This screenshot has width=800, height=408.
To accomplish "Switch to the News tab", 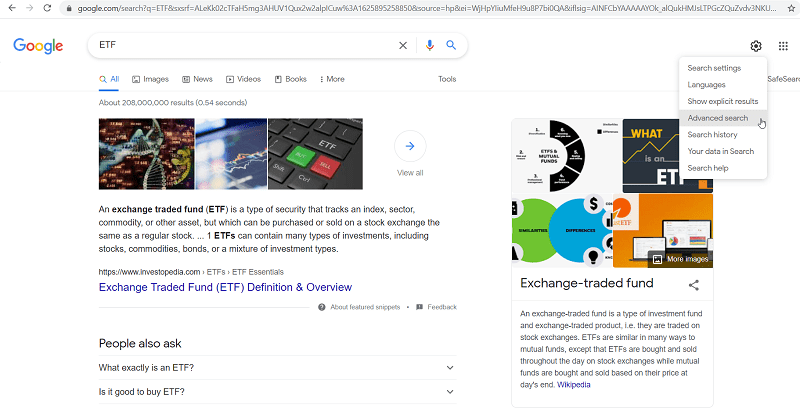I will coord(197,79).
